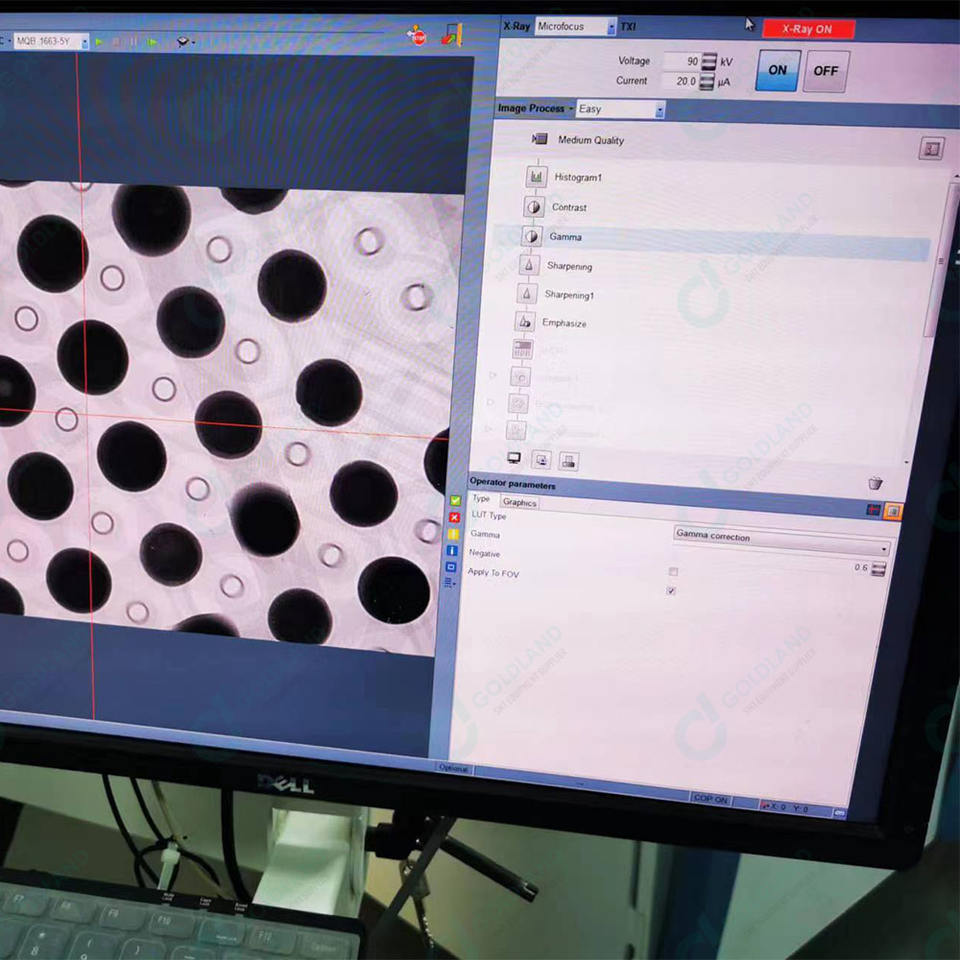Switch to the Graphics tab
960x960 pixels.
(519, 503)
